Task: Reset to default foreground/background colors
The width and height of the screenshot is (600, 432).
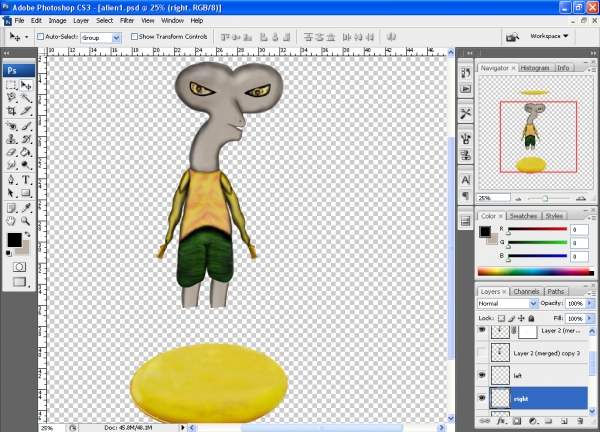Action: coord(8,253)
